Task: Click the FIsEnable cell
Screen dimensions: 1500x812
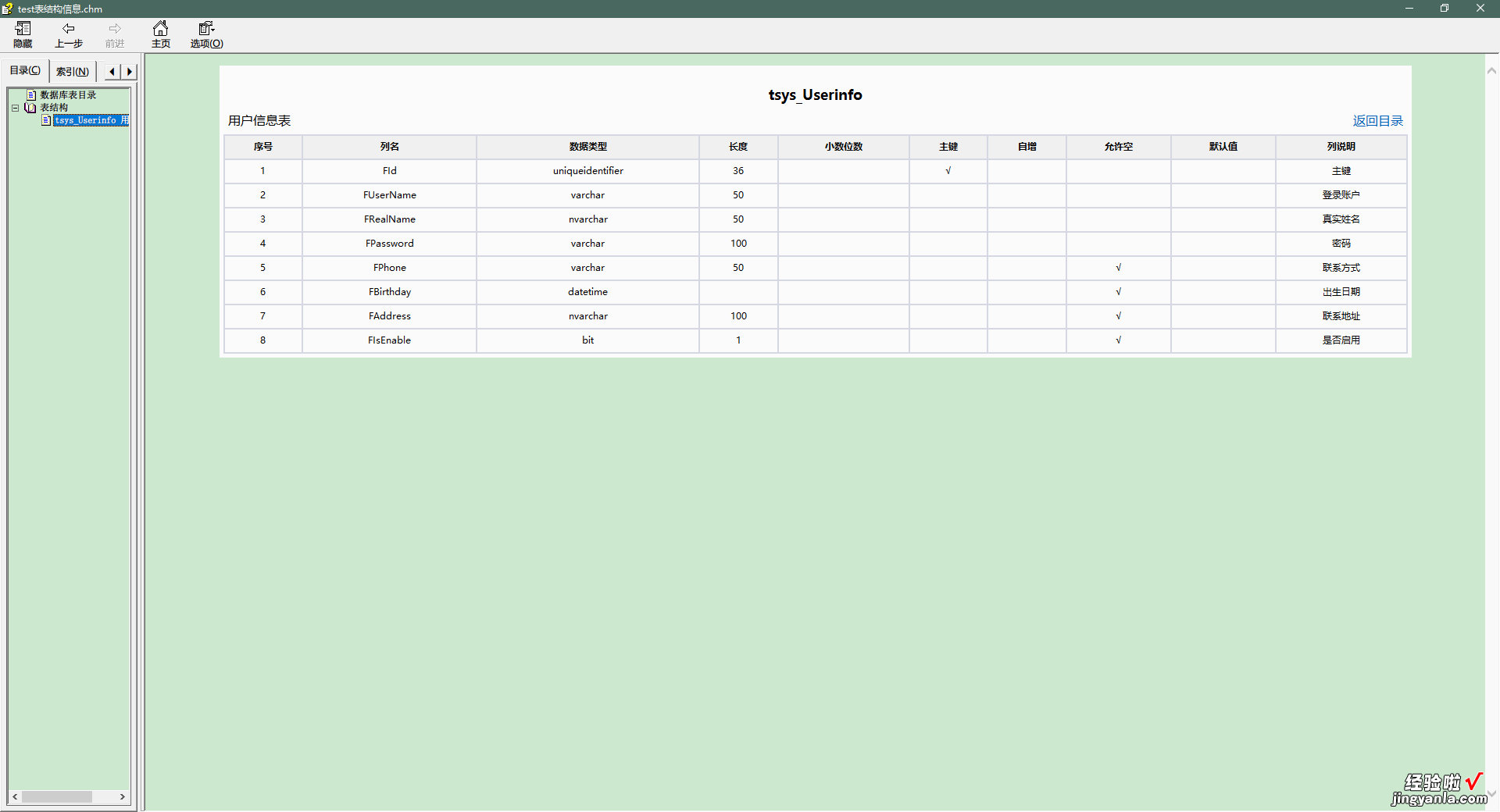Action: 390,340
